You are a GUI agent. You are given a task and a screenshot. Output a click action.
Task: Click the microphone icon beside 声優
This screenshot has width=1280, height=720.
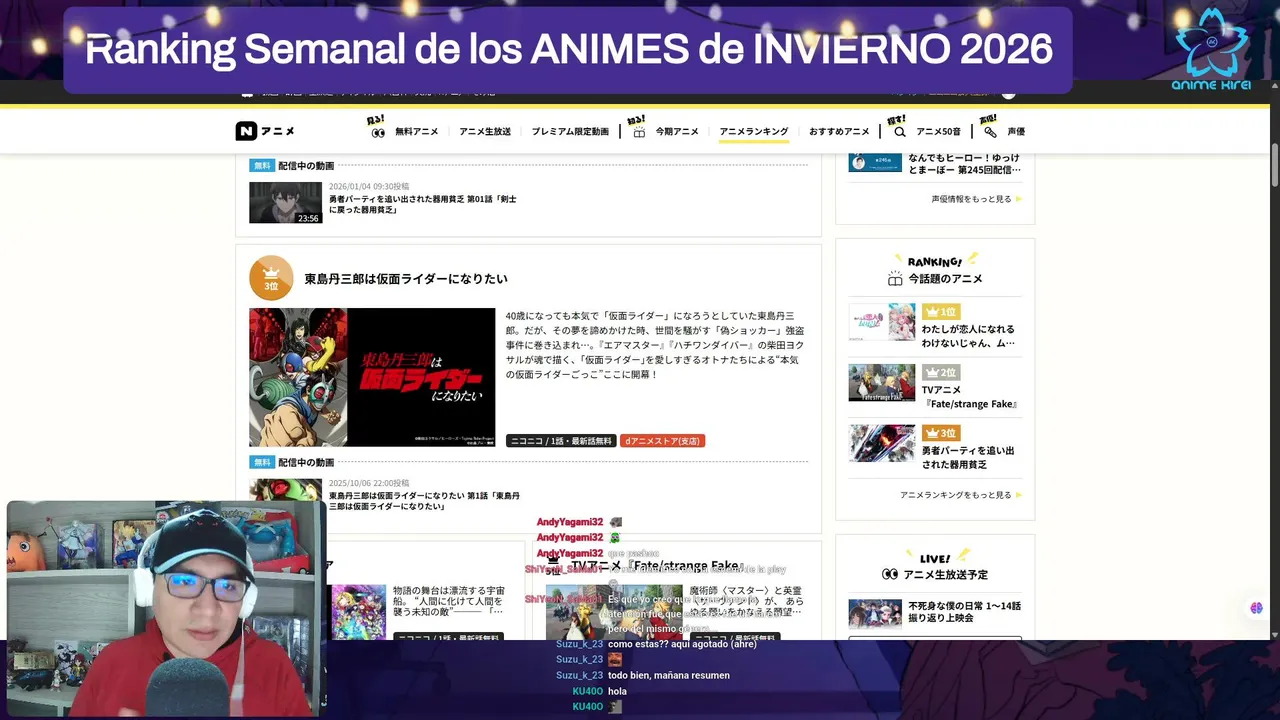[990, 132]
